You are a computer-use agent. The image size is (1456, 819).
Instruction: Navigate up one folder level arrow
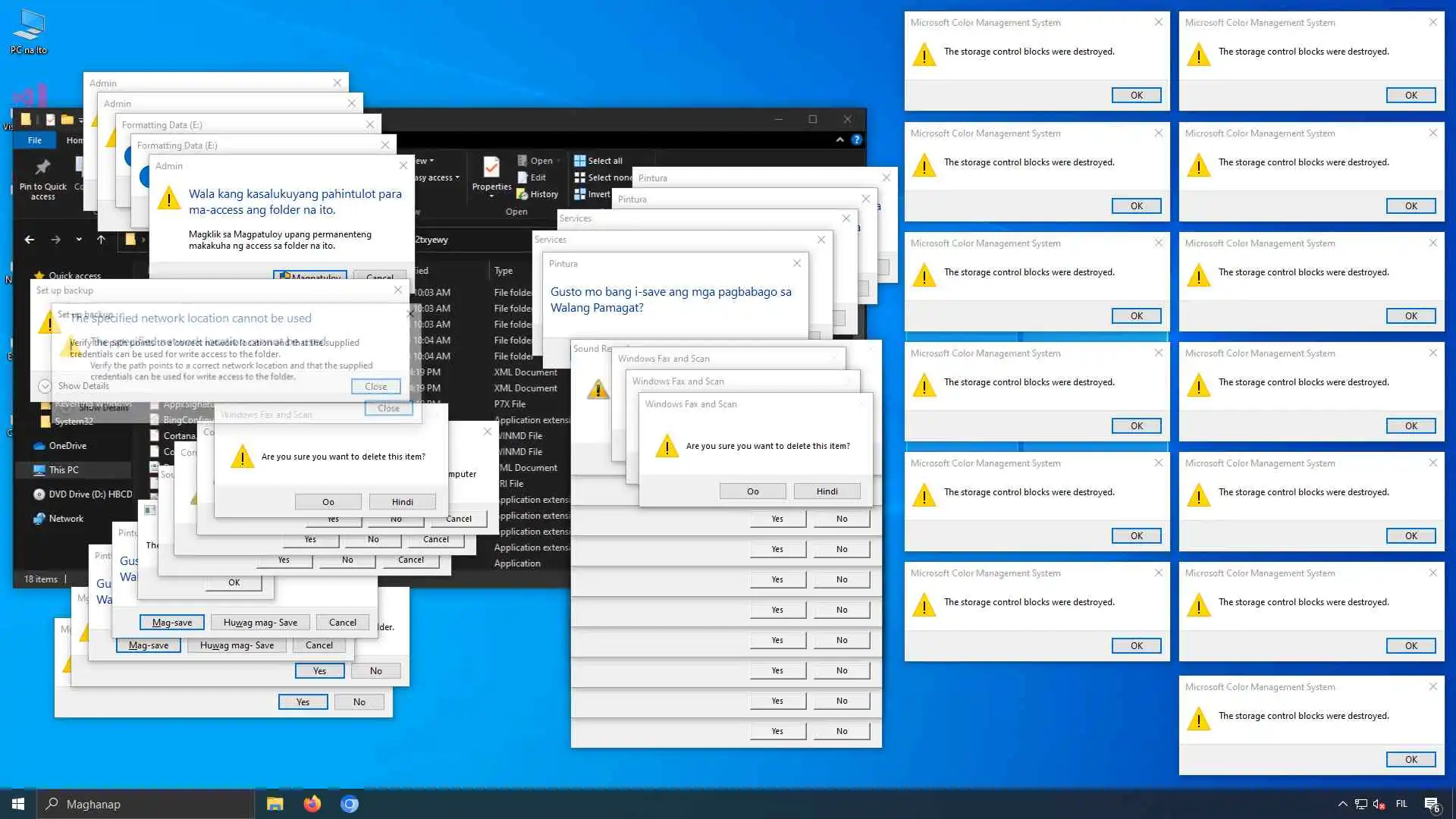point(101,240)
